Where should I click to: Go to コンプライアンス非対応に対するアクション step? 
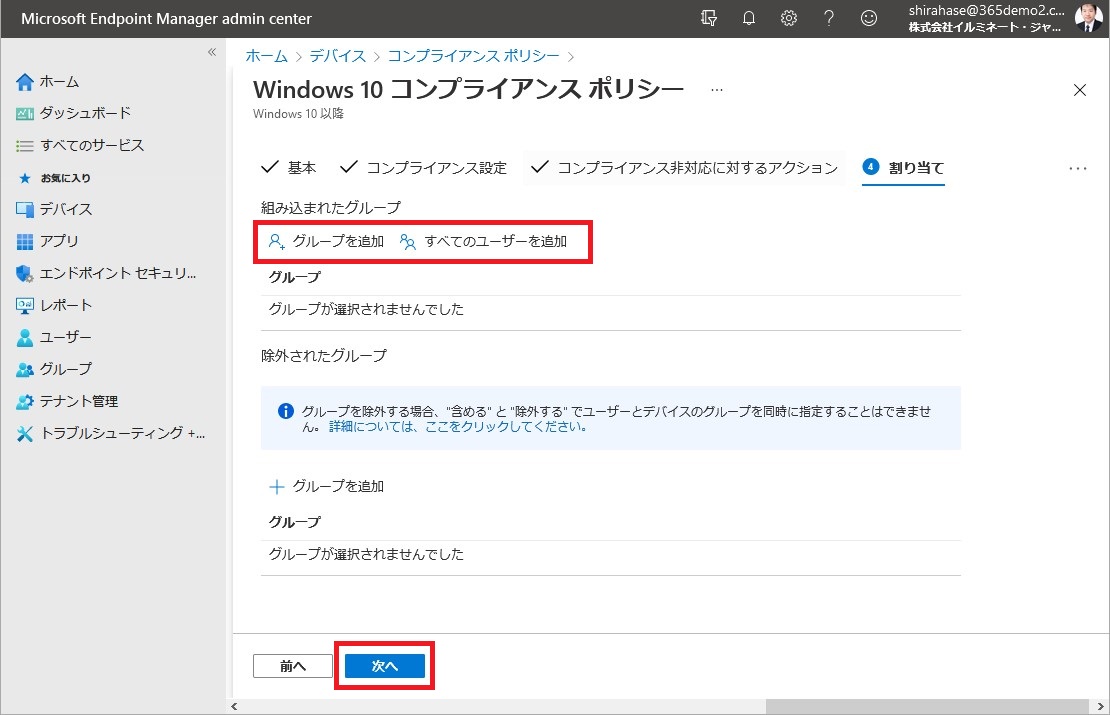(685, 168)
